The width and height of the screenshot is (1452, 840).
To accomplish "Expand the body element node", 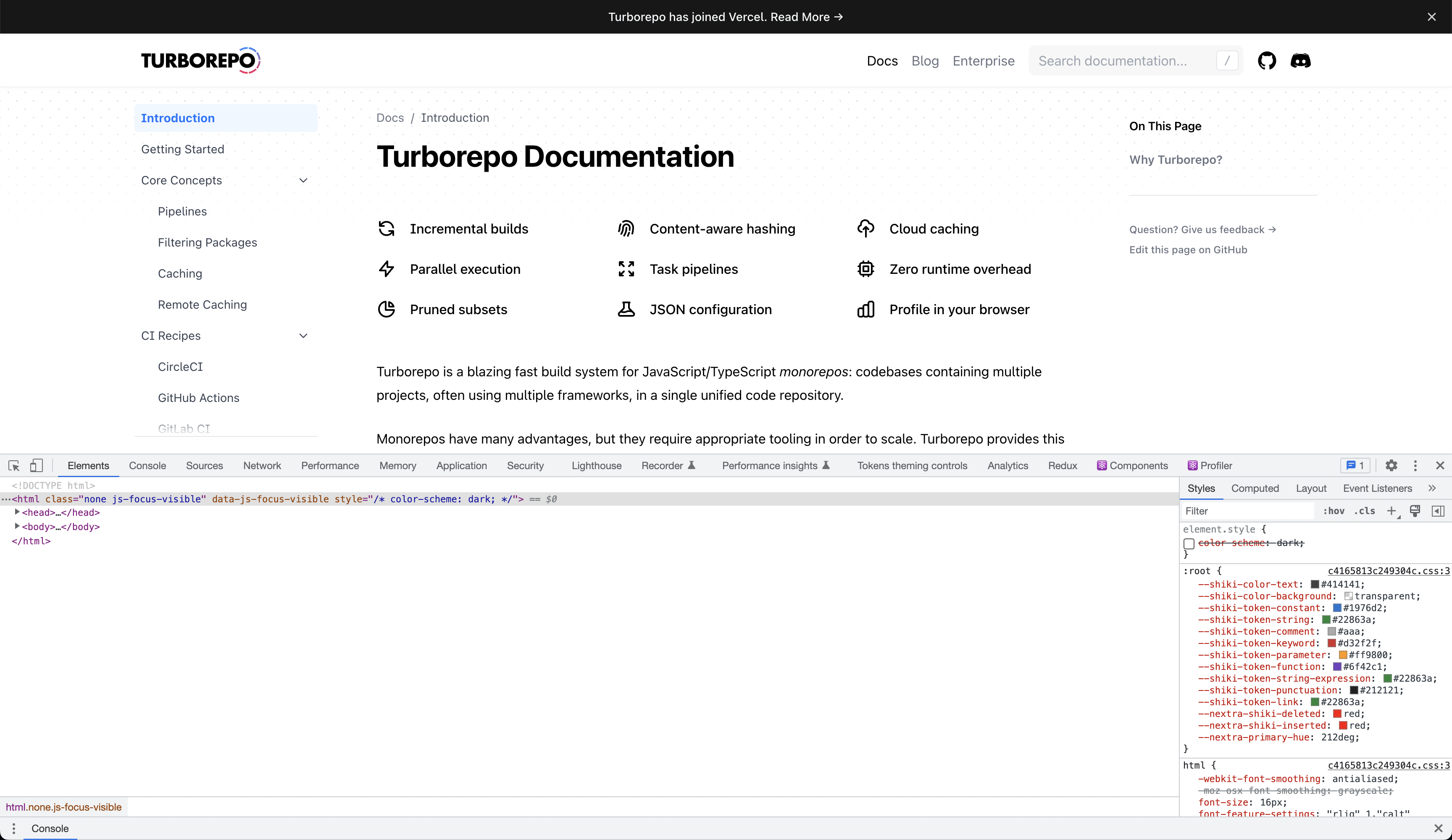I will (17, 526).
